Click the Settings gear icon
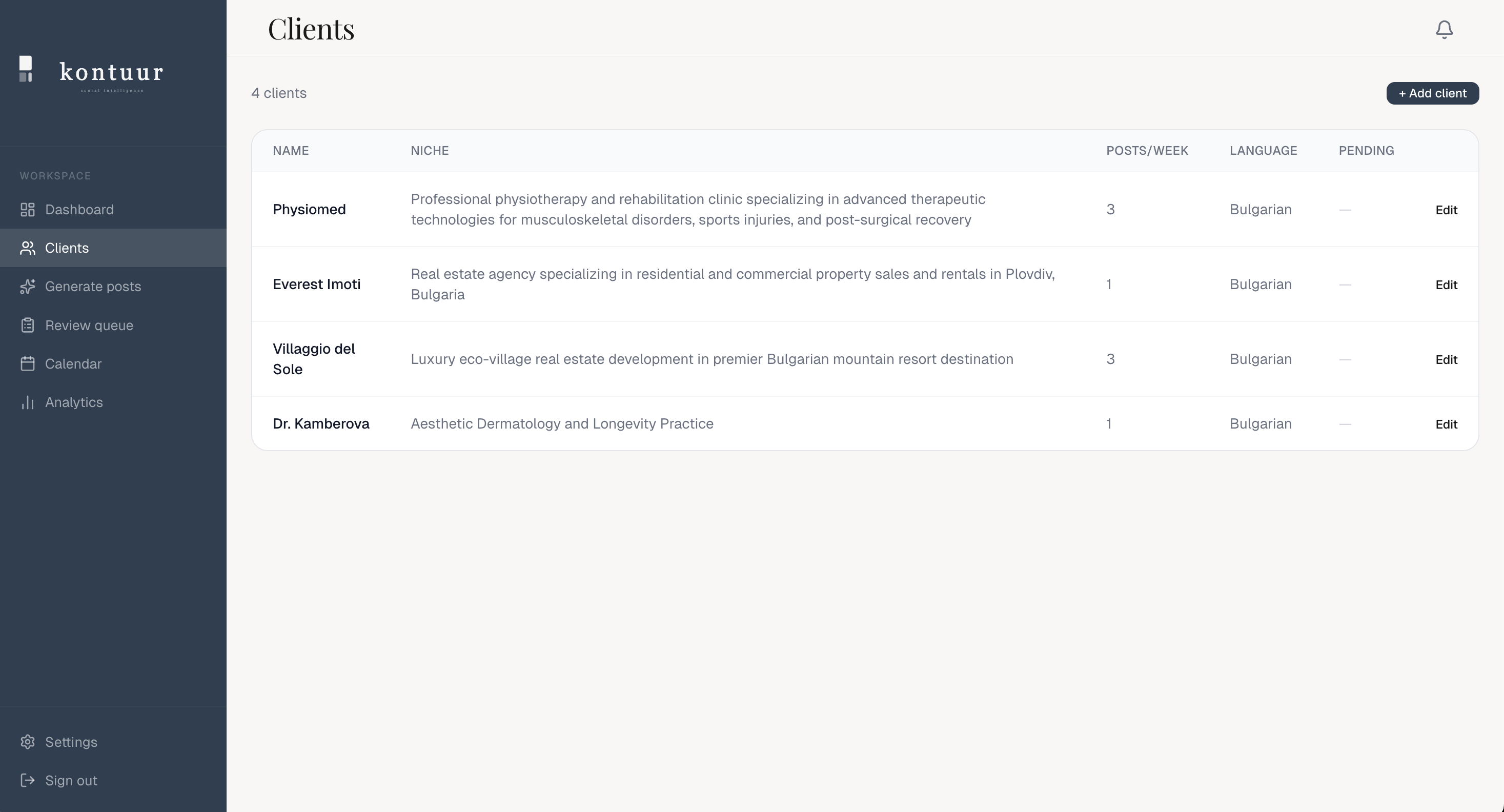 (x=28, y=742)
